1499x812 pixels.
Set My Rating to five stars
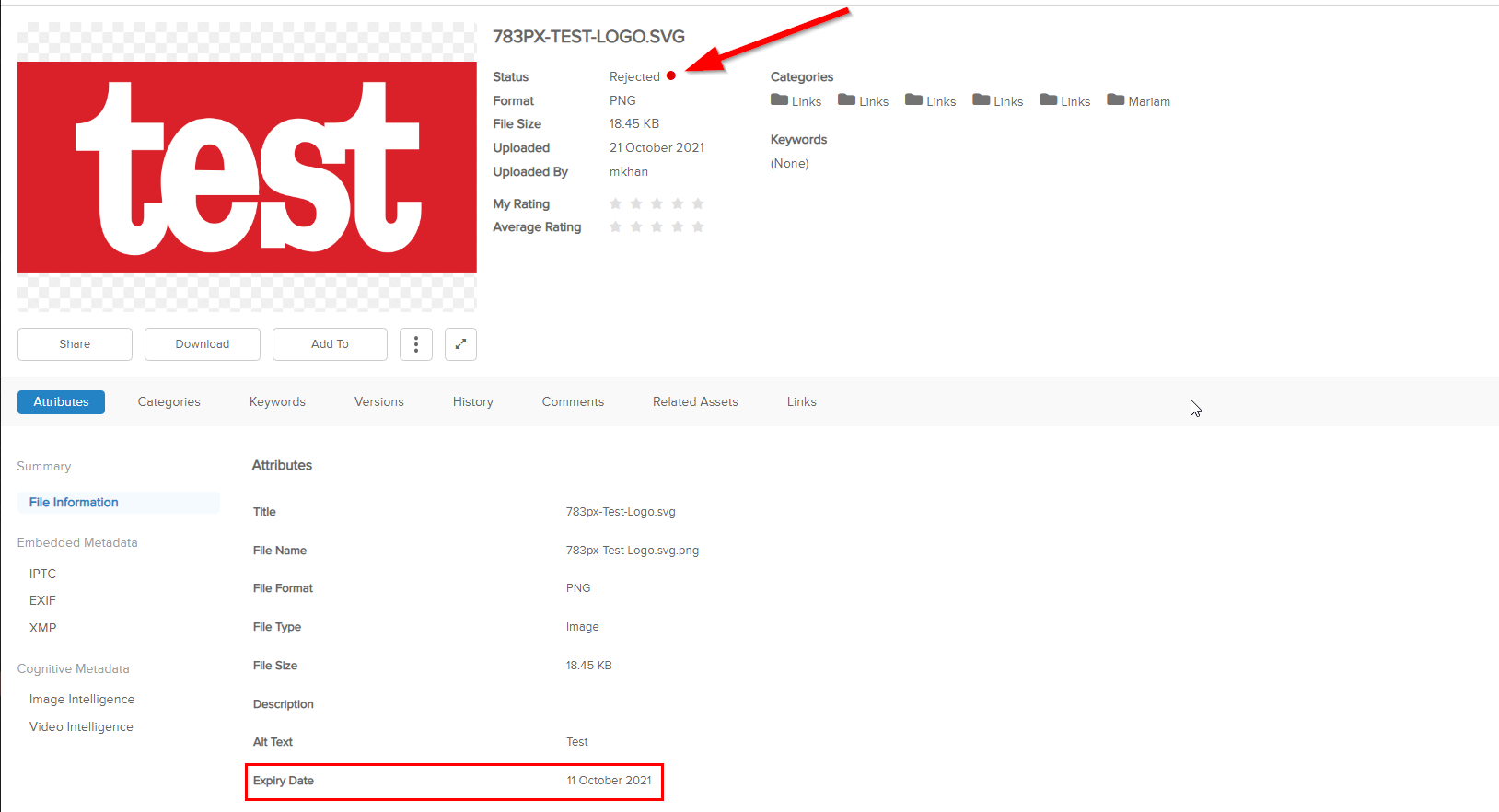pos(698,203)
